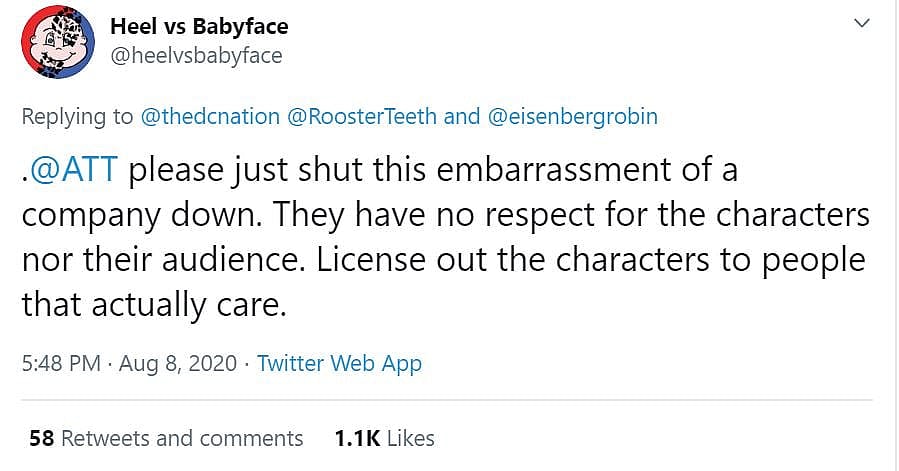Visit the @RoosterTeeth mention link
899x471 pixels.
click(x=362, y=116)
